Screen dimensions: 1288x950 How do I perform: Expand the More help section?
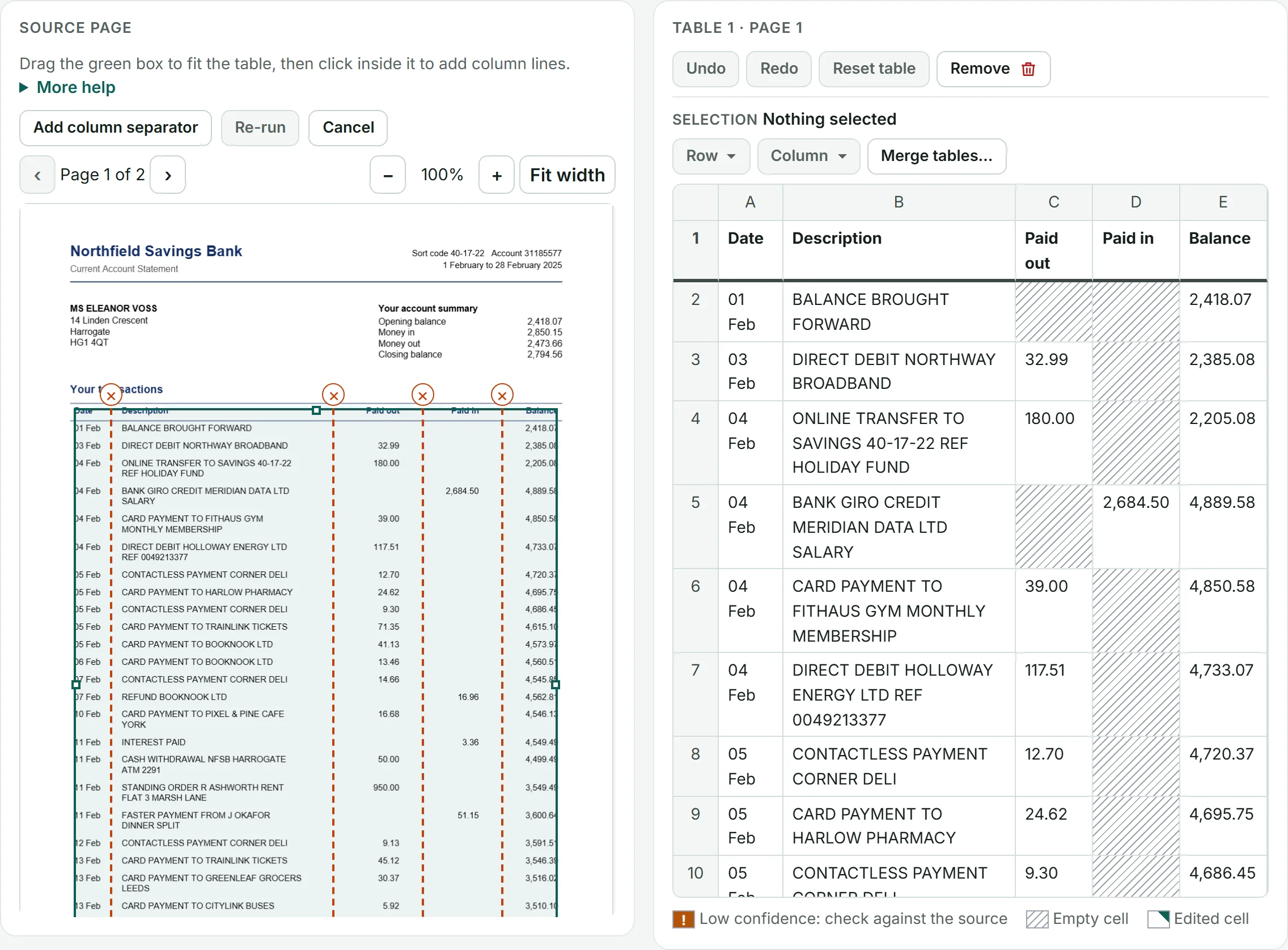68,87
